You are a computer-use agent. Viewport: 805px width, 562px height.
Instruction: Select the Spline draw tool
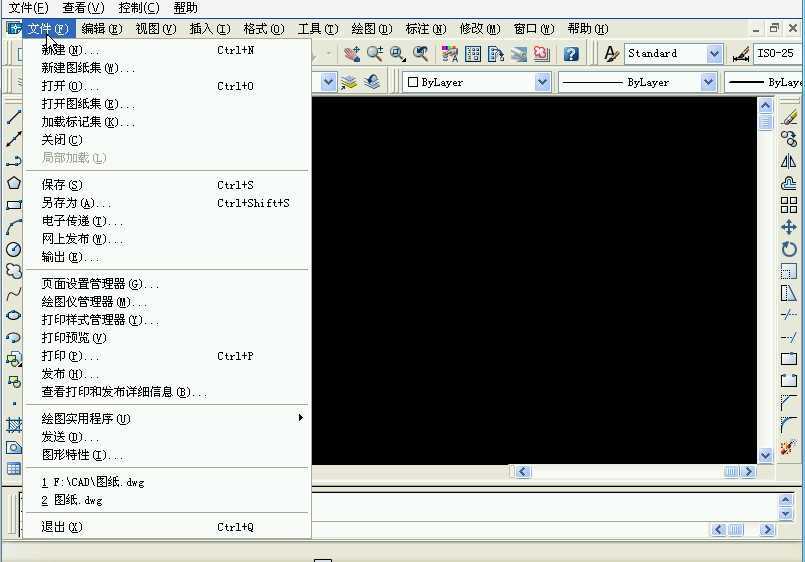[14, 294]
